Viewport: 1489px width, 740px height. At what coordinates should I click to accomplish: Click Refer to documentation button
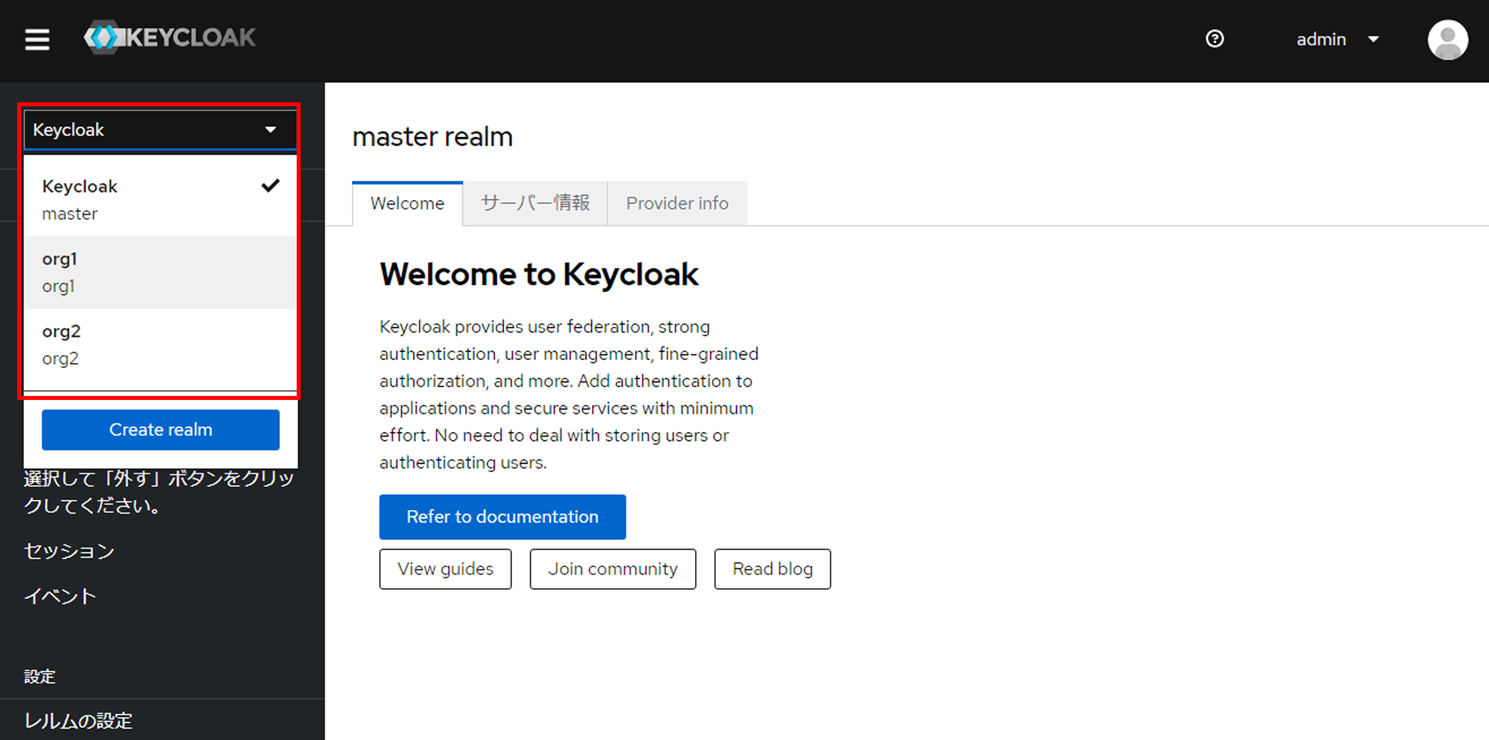point(502,517)
